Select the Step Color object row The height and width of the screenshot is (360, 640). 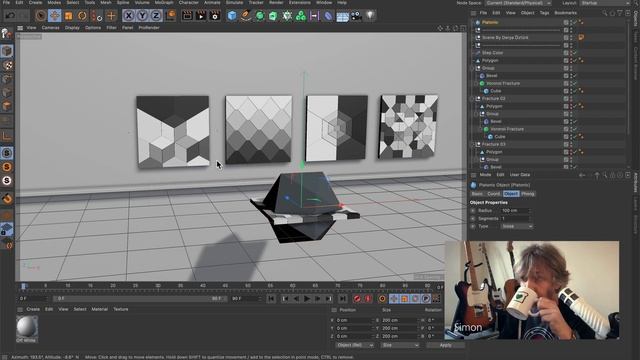coord(492,53)
